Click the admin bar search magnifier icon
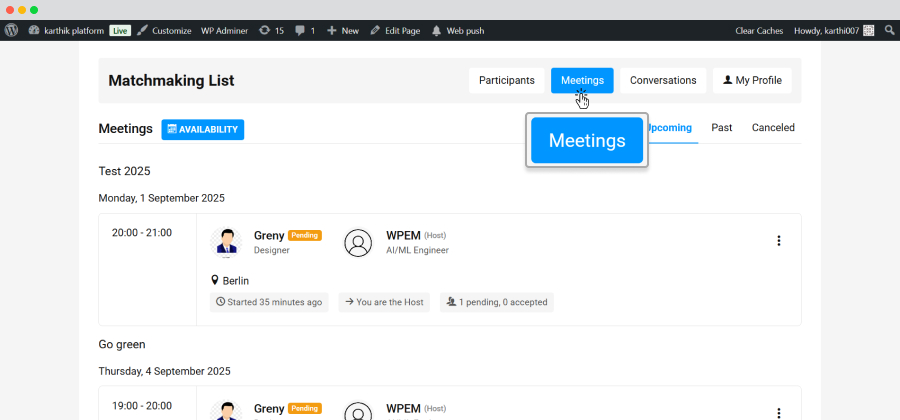900x420 pixels. pyautogui.click(x=890, y=31)
